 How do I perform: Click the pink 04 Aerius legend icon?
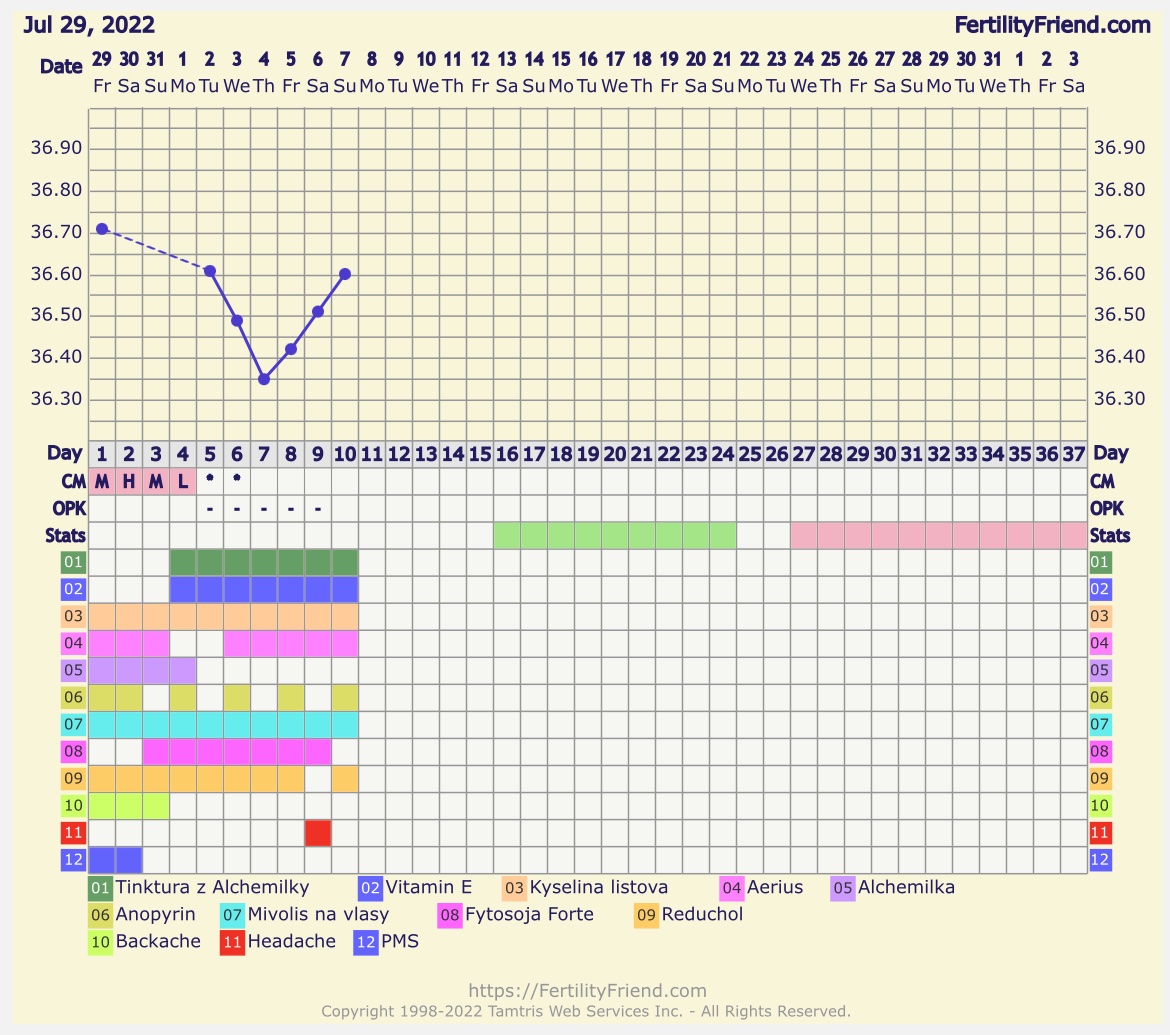pyautogui.click(x=732, y=888)
